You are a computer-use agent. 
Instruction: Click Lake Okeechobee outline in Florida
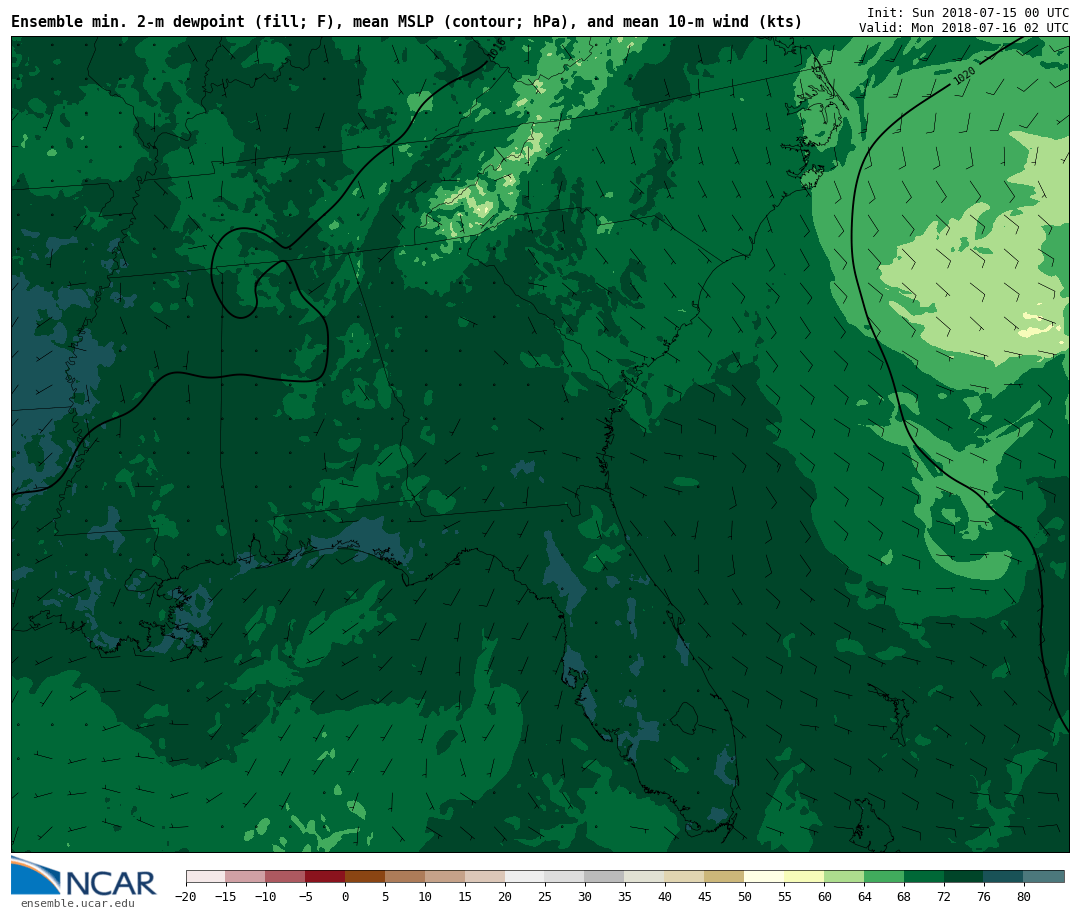pyautogui.click(x=684, y=717)
